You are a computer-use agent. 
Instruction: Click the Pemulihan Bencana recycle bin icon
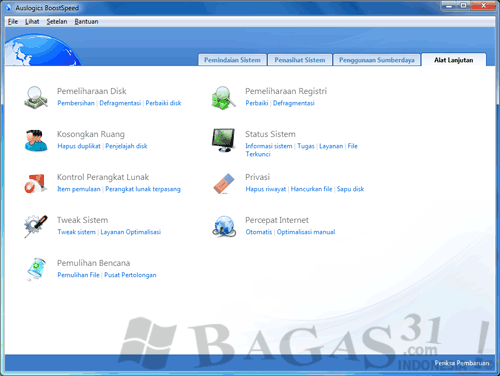pos(36,269)
